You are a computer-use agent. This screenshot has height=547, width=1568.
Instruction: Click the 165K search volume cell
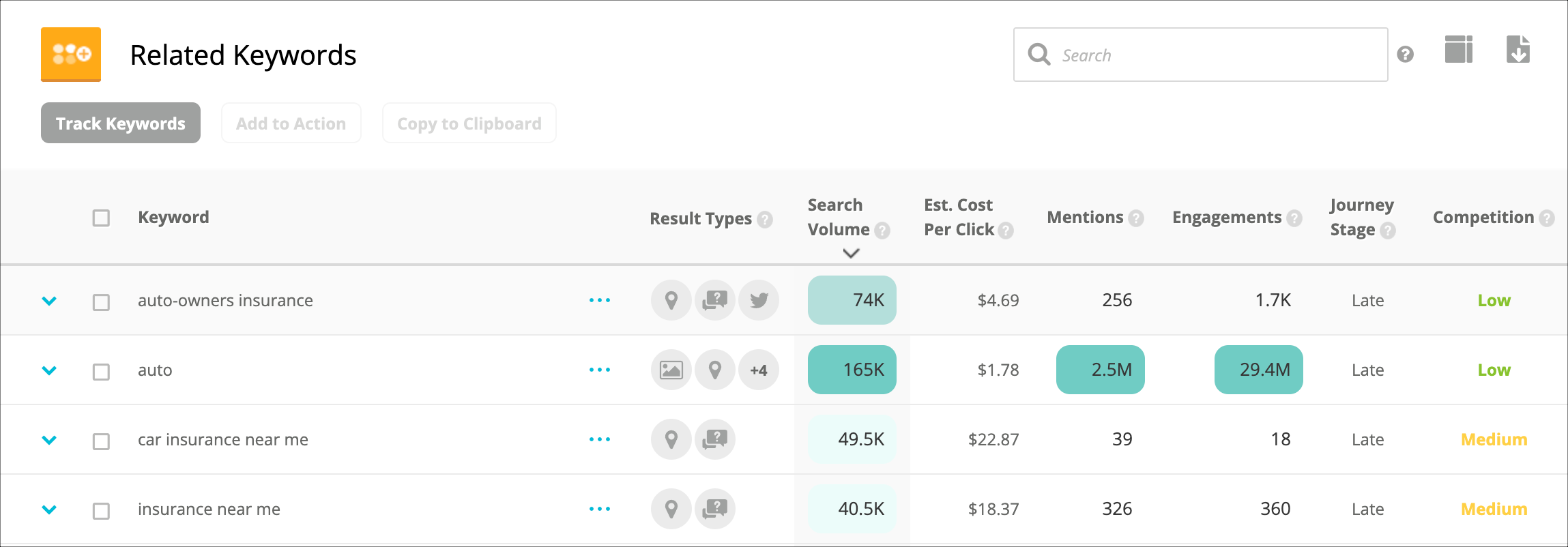point(852,370)
